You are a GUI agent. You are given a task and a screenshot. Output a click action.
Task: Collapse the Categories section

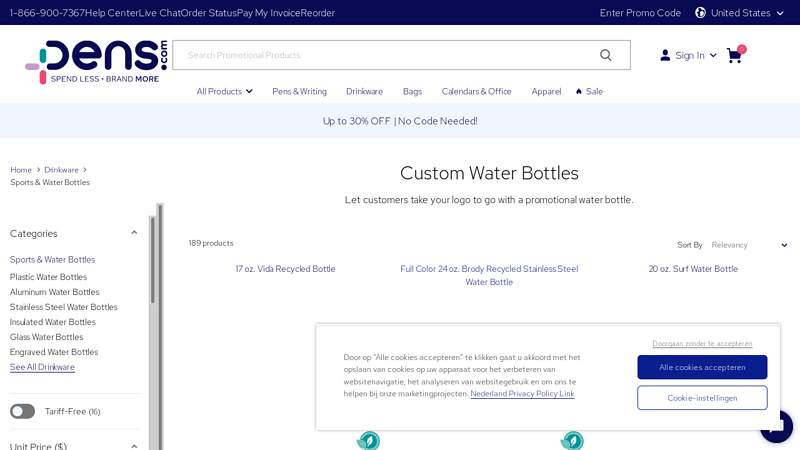134,233
